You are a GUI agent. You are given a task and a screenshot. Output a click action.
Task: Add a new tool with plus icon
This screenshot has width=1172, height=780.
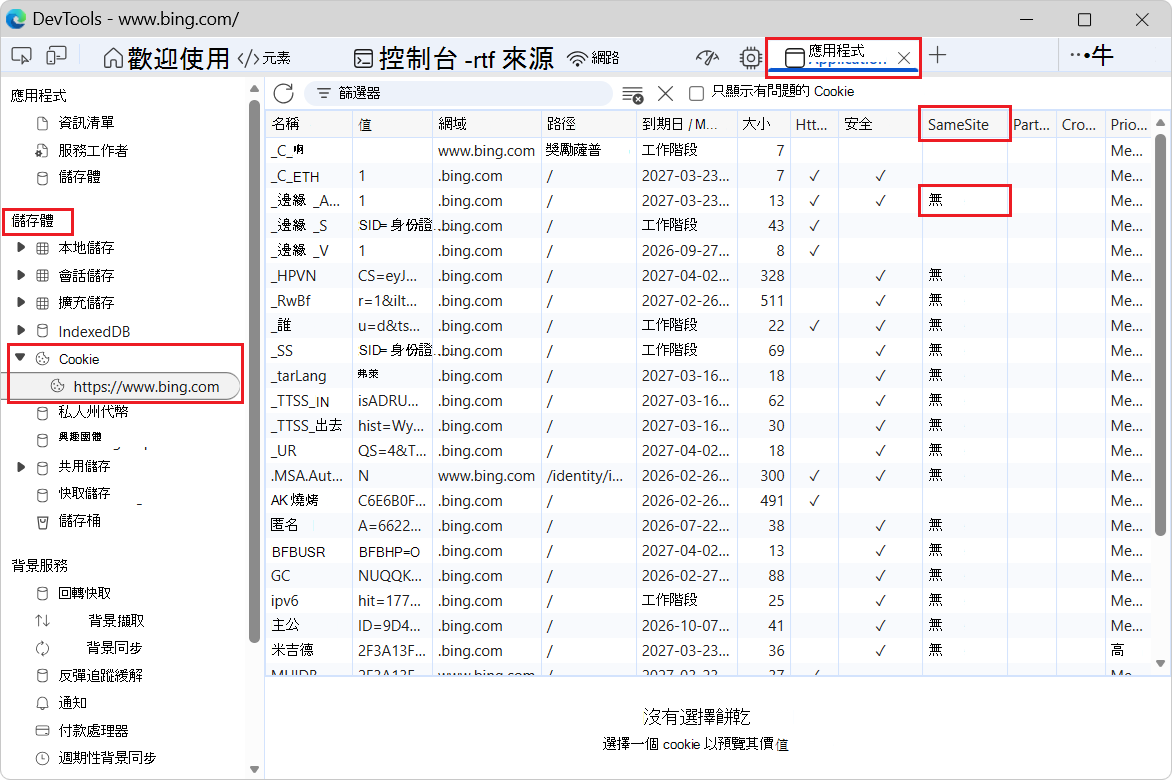pyautogui.click(x=937, y=55)
